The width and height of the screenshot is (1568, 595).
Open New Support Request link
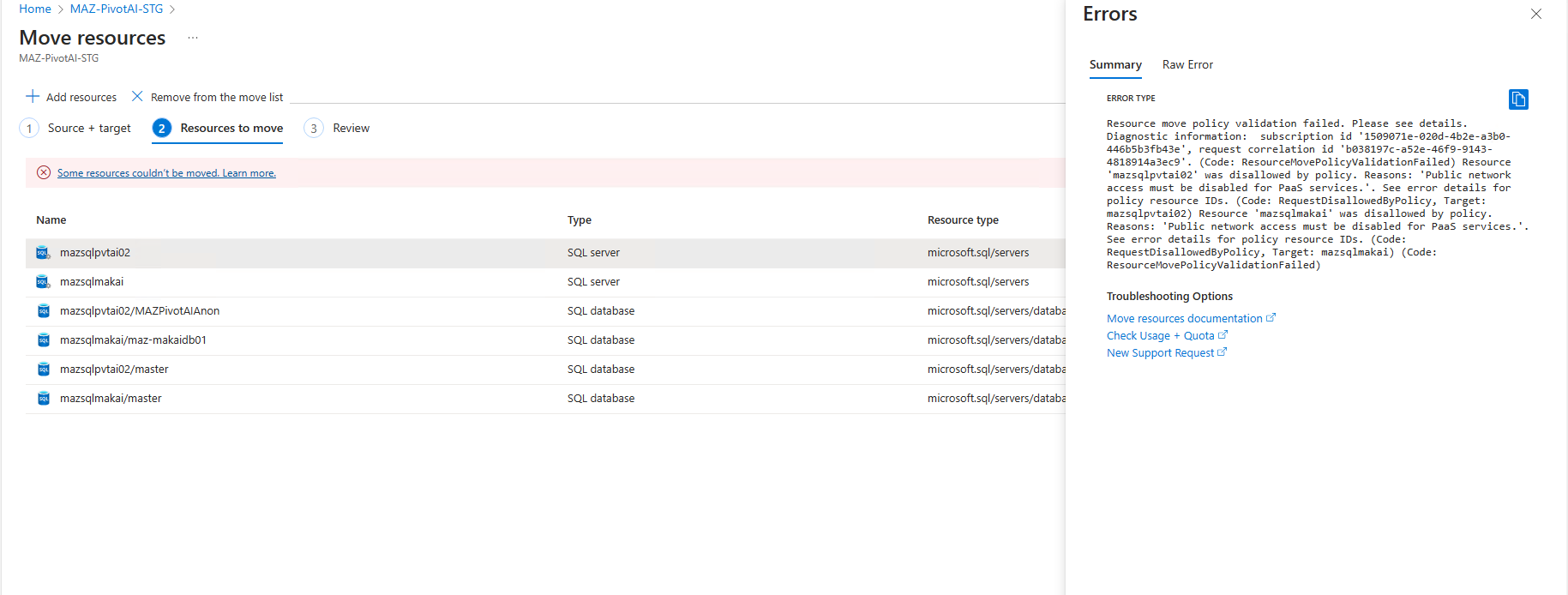point(1160,353)
